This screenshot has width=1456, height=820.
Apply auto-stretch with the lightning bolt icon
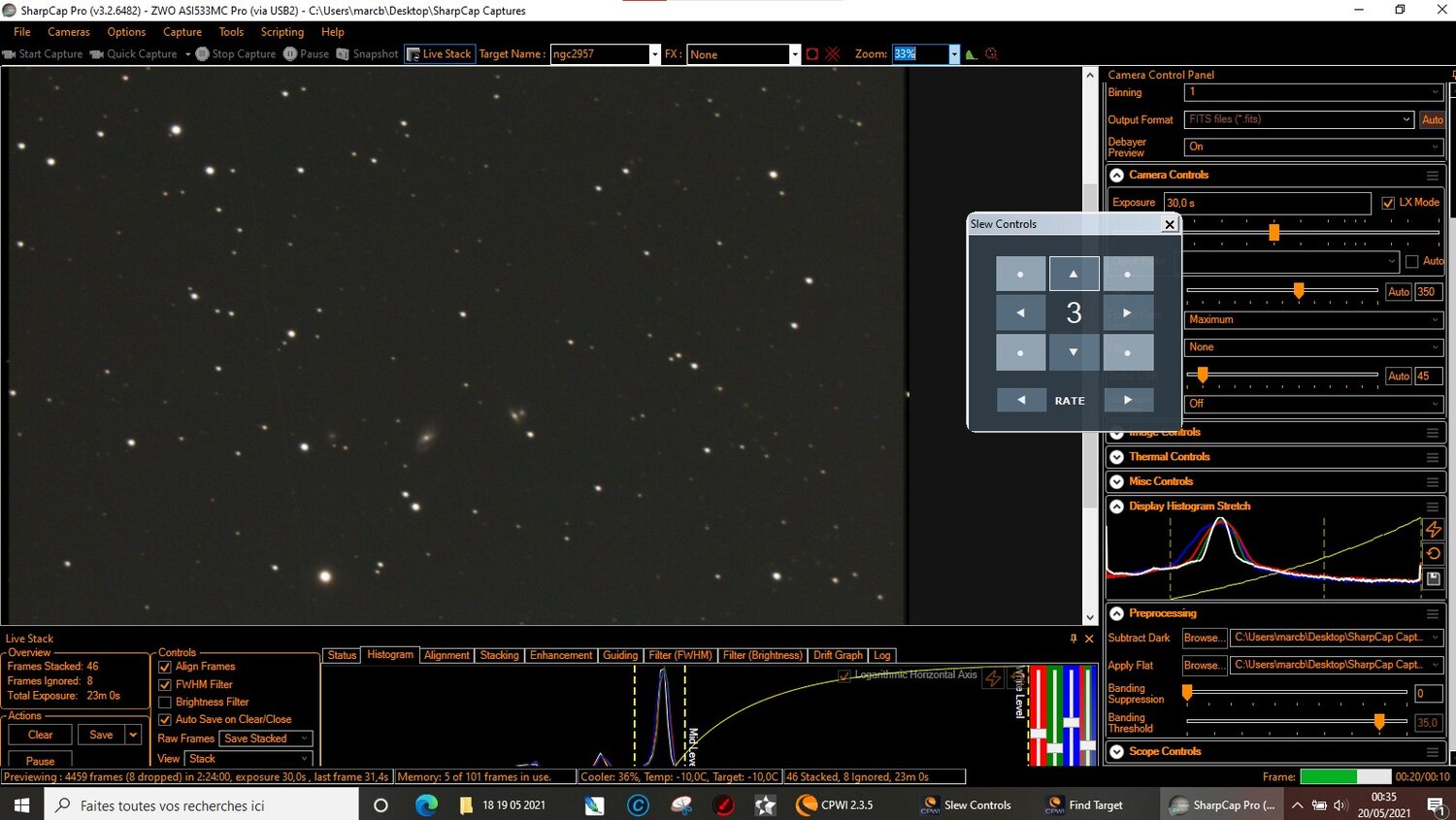[x=1434, y=529]
